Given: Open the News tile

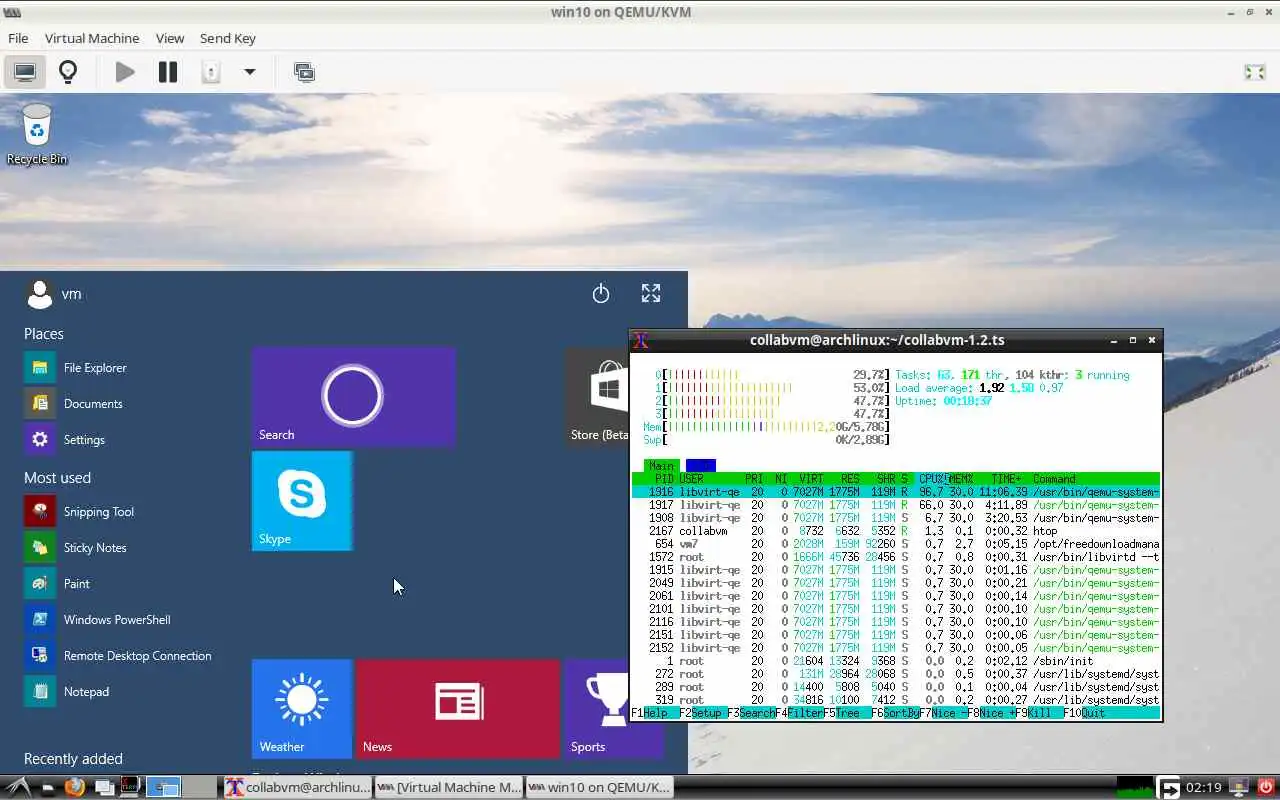Looking at the screenshot, I should click(x=458, y=709).
